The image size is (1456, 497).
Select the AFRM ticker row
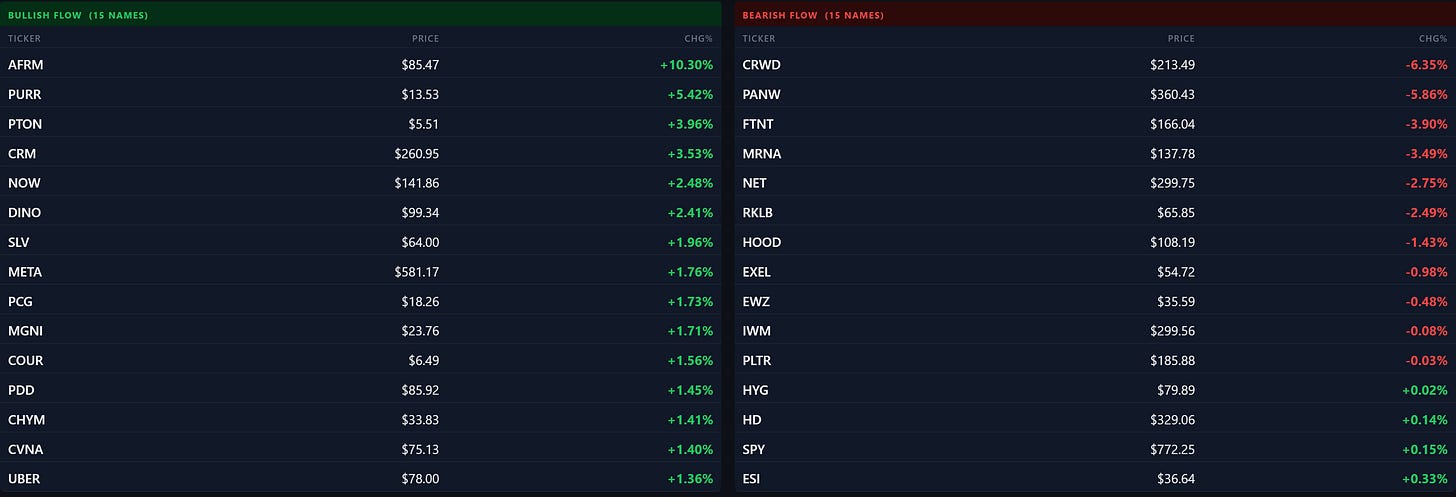[361, 65]
